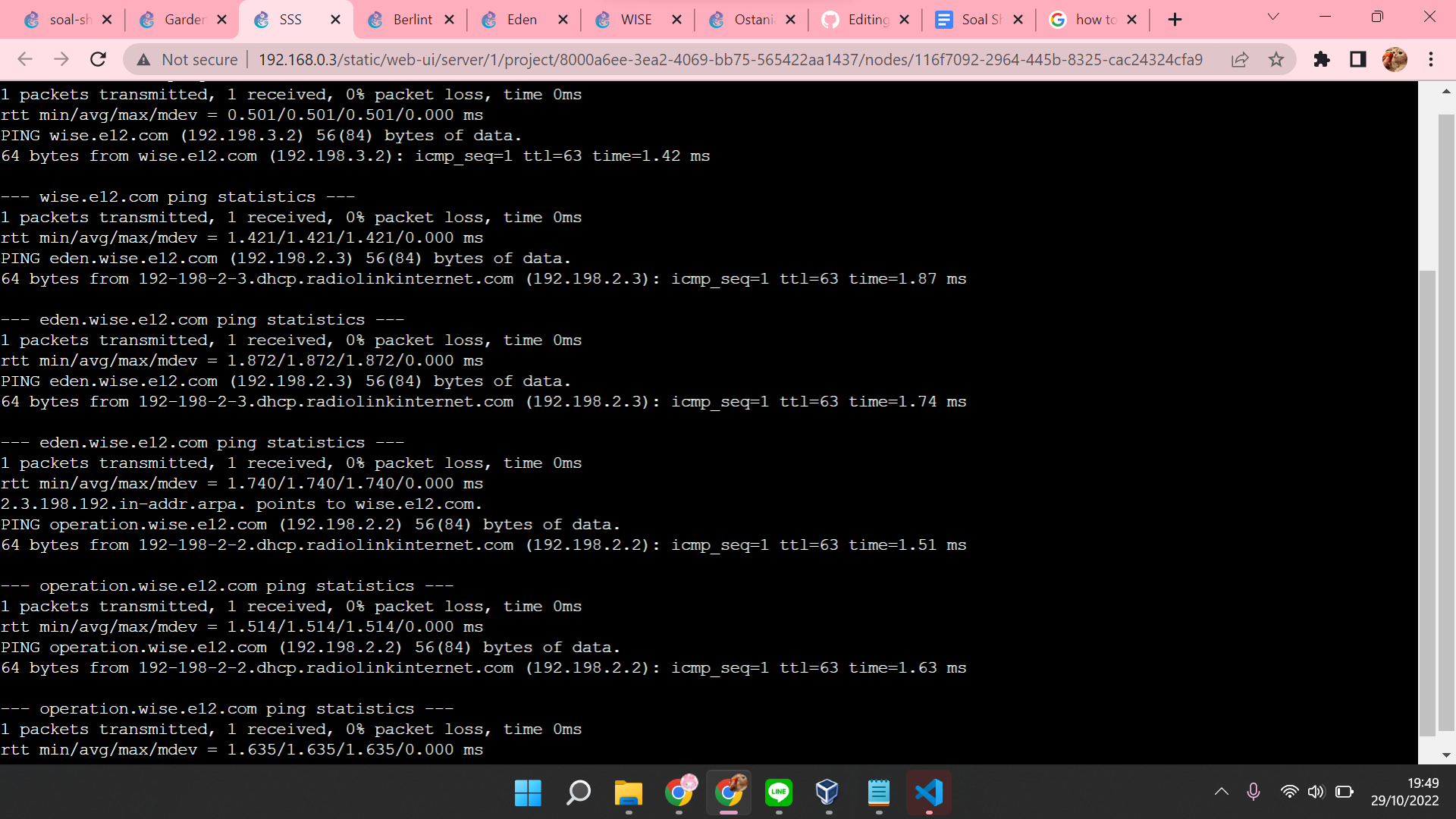
Task: Bookmark the page with the star icon
Action: click(x=1277, y=59)
